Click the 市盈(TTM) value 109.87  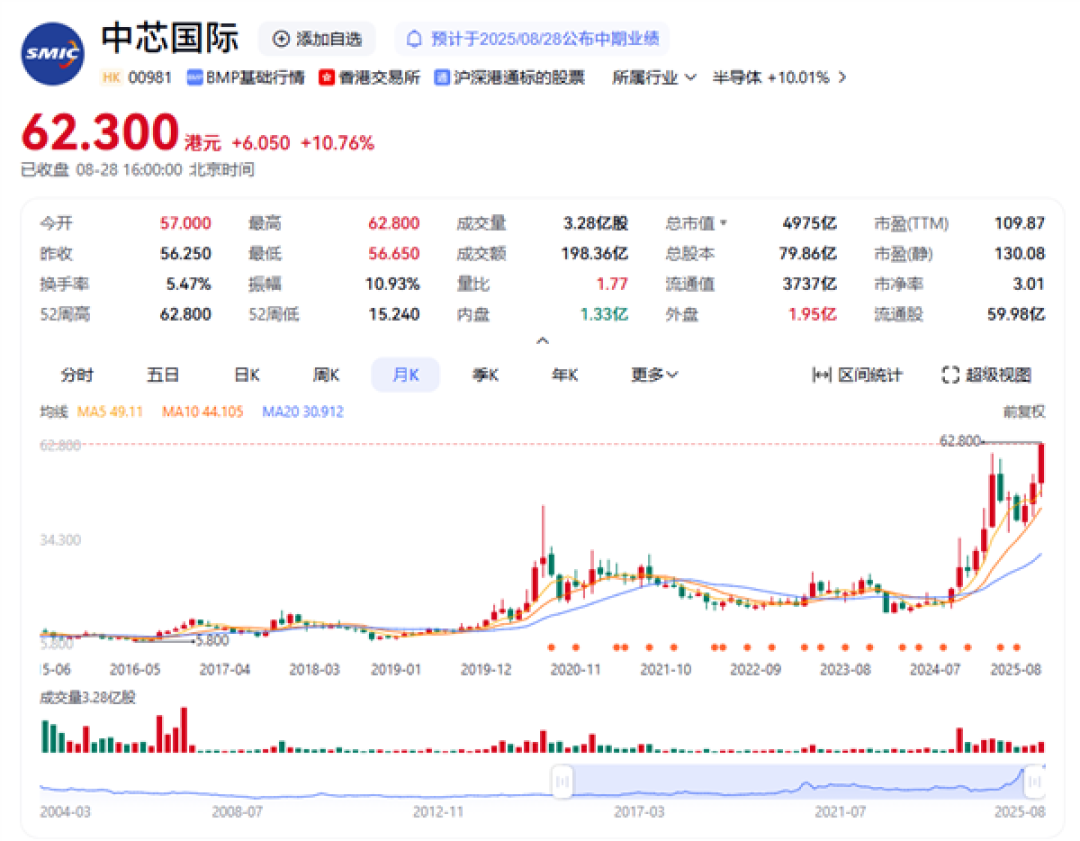click(1019, 223)
